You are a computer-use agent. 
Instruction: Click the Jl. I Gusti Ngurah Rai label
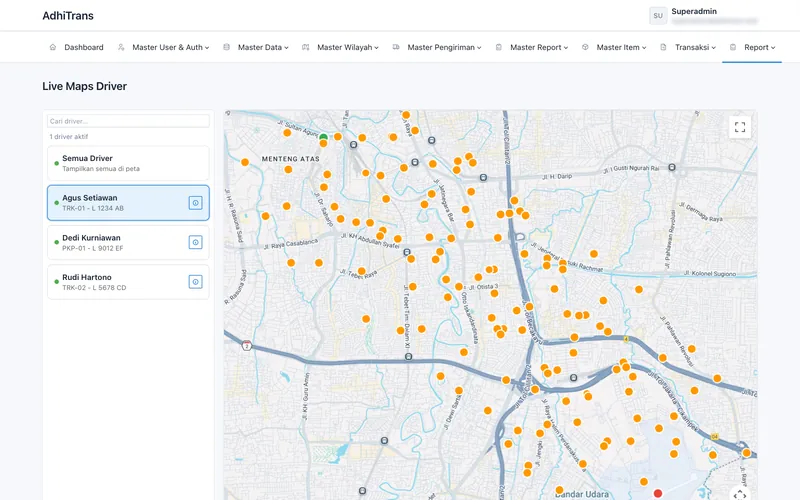pyautogui.click(x=631, y=169)
